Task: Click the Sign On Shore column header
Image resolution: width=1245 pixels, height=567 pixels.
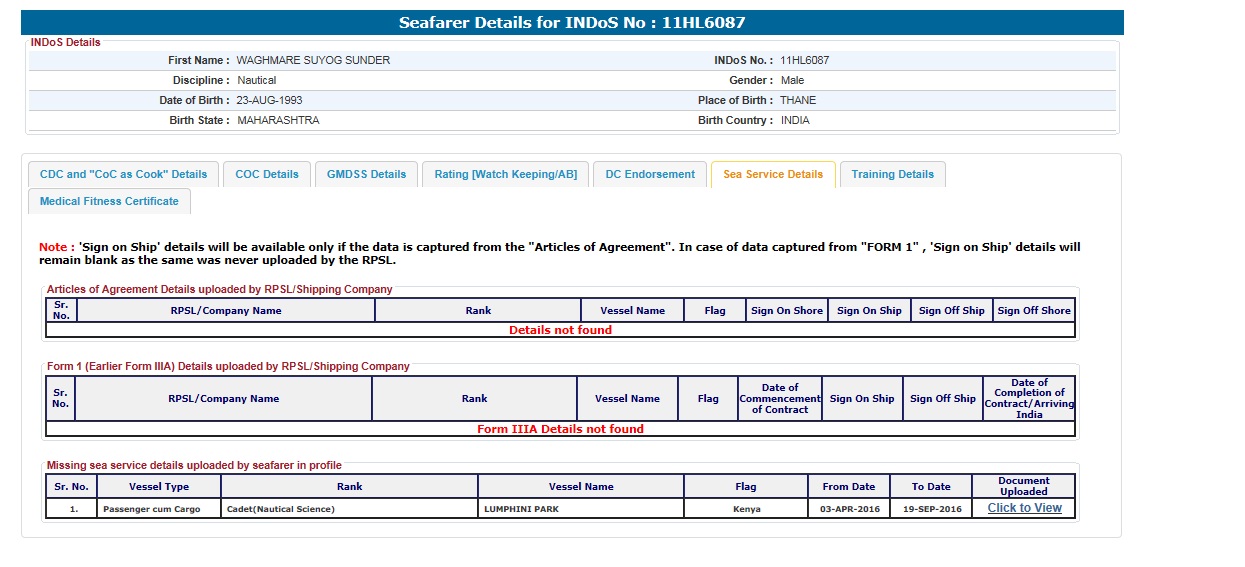Action: coord(787,310)
